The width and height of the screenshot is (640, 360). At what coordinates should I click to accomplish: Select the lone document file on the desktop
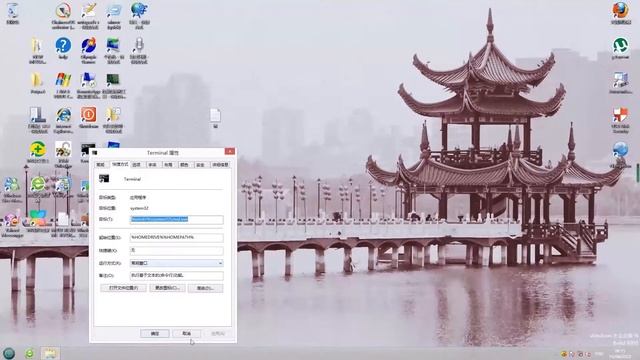pos(216,116)
